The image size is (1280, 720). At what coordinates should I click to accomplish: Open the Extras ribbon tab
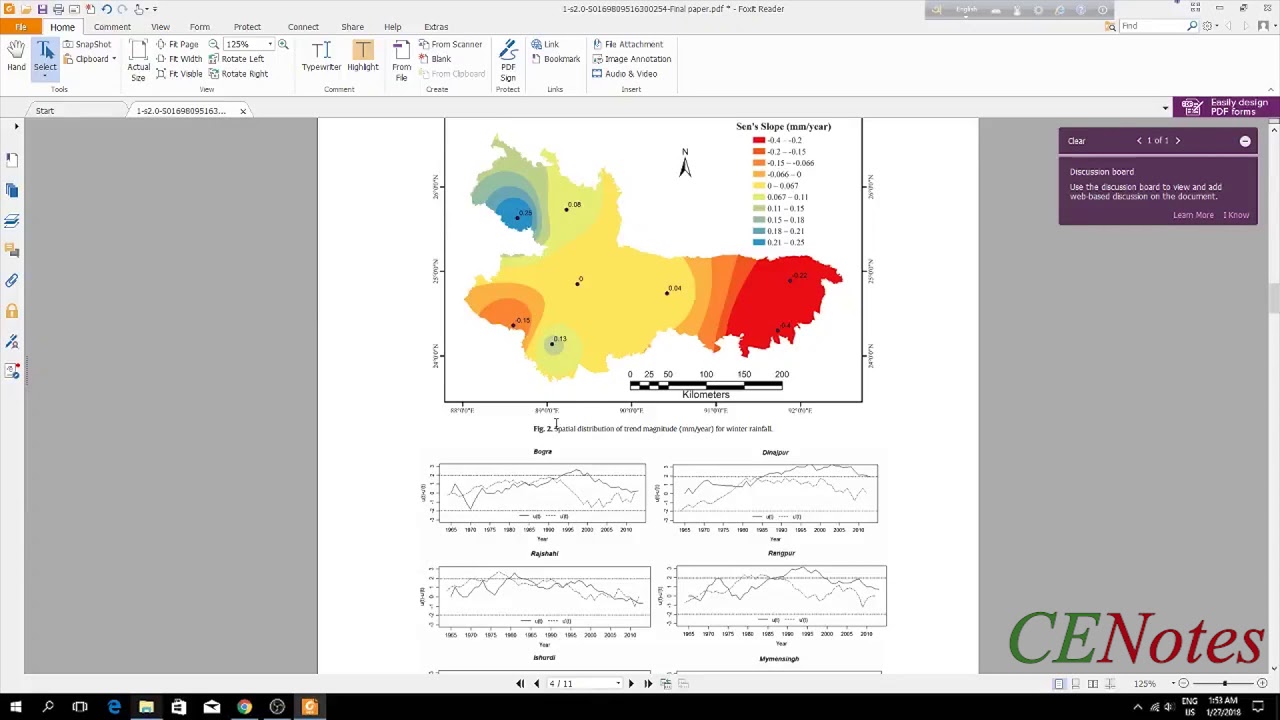coord(436,27)
